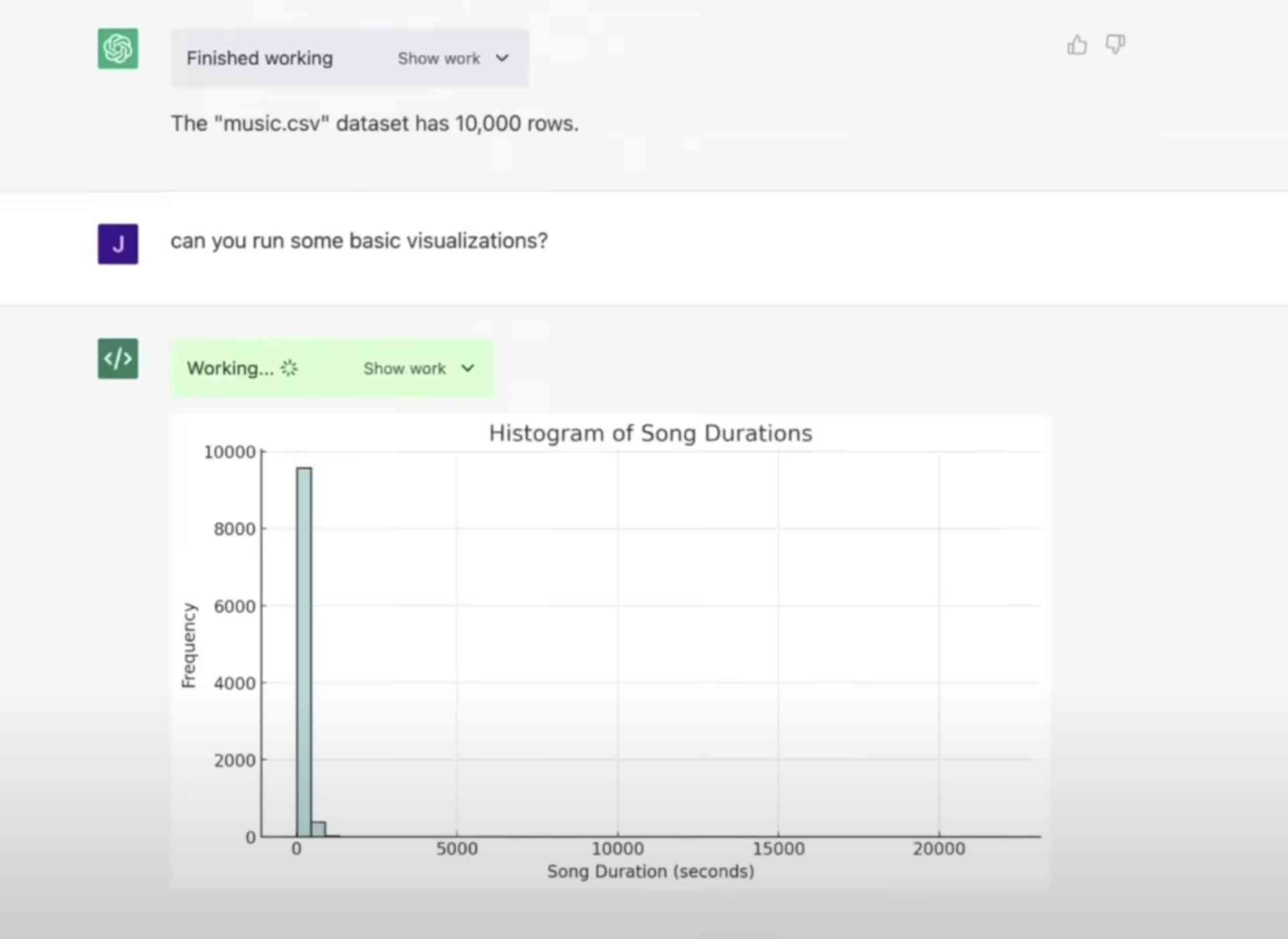Click the 2000 y-axis tick label
Viewport: 1288px width, 939px height.
pyautogui.click(x=235, y=760)
